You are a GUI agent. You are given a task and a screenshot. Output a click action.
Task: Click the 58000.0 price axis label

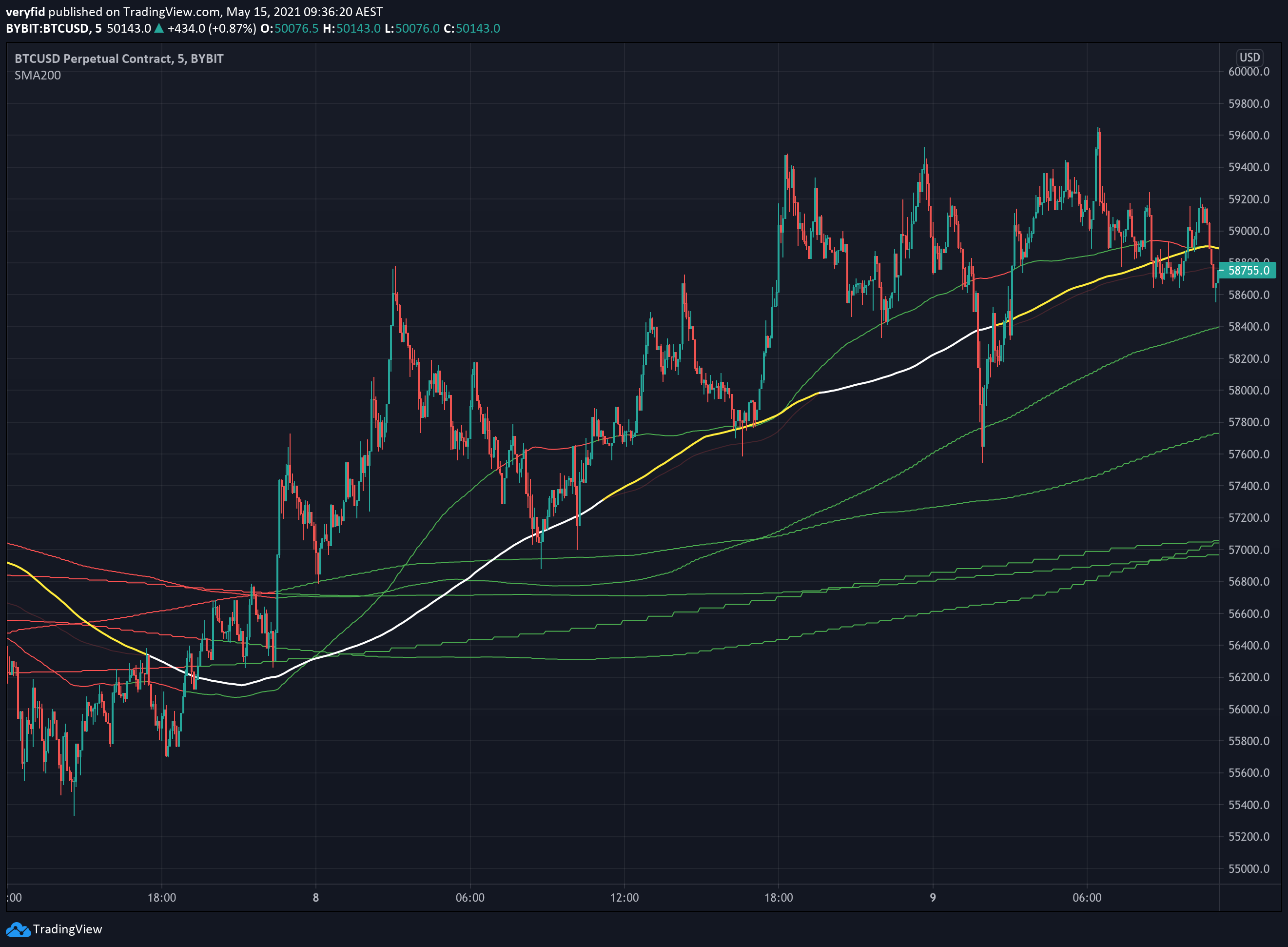click(1249, 391)
